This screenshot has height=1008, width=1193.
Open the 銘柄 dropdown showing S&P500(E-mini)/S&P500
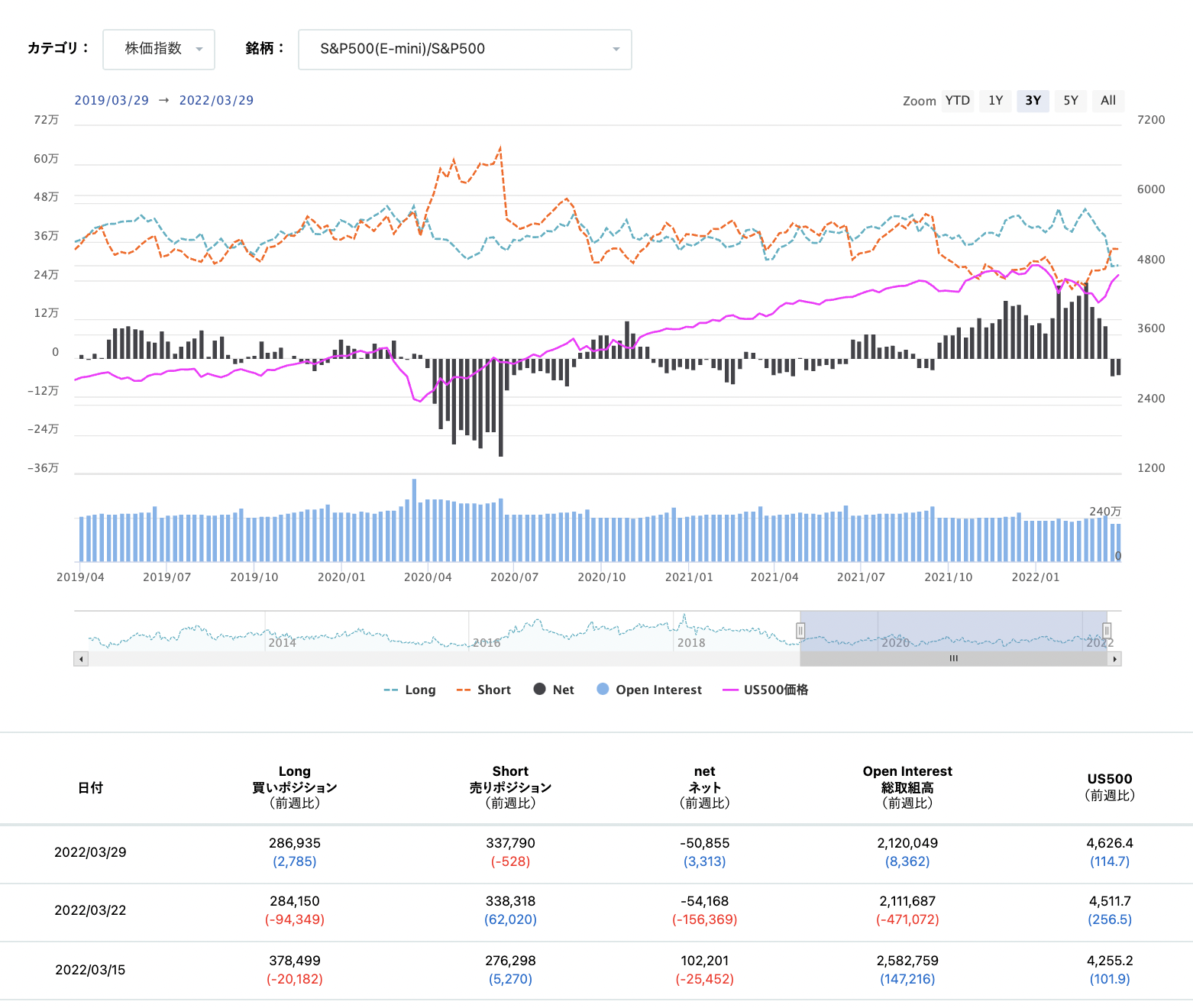[x=464, y=50]
